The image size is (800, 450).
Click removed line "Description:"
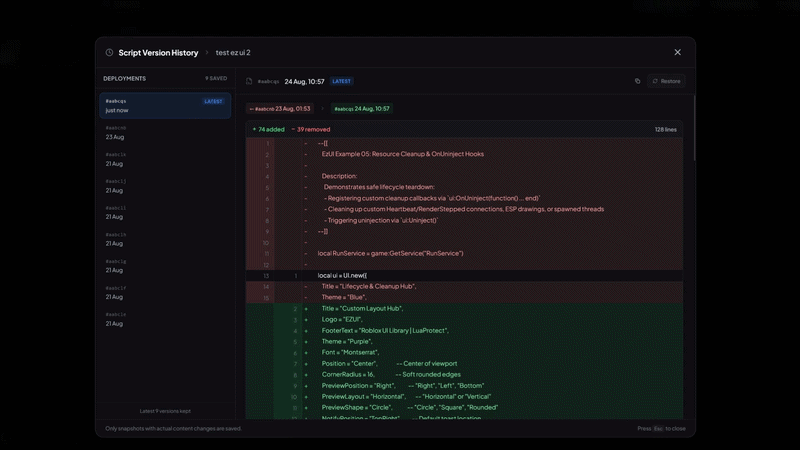[x=464, y=176]
